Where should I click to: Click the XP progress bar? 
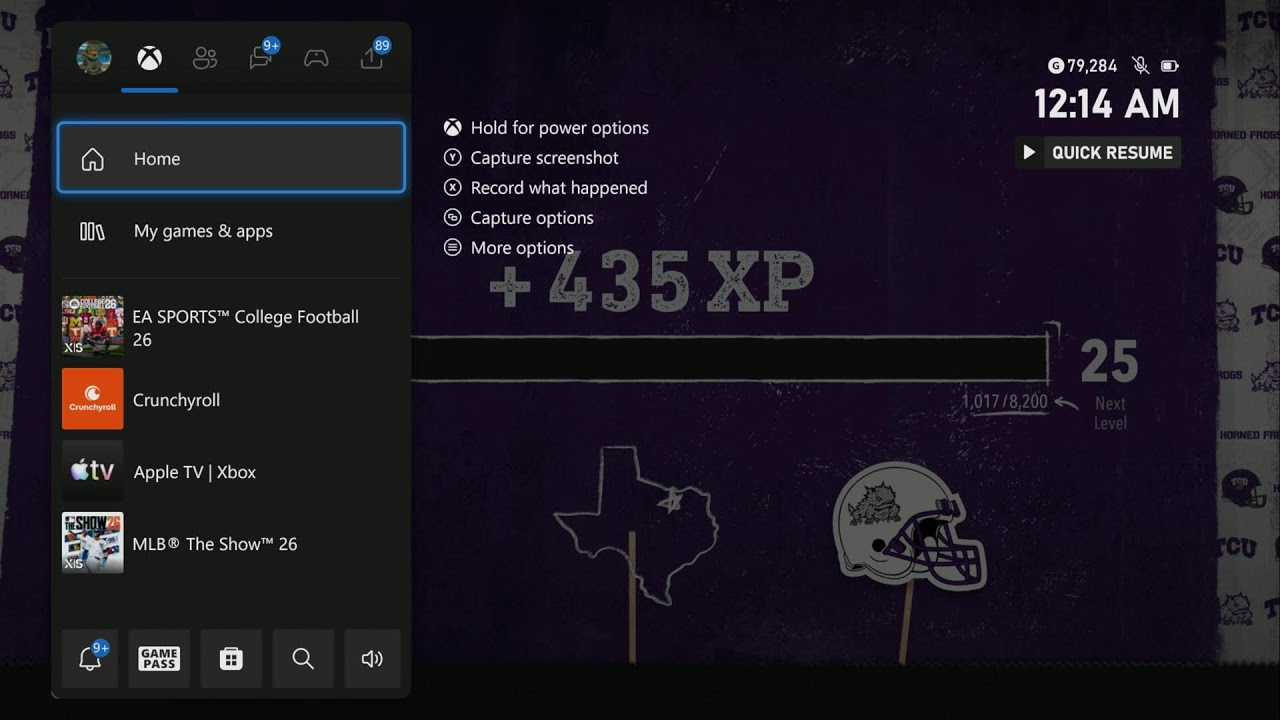click(x=729, y=358)
